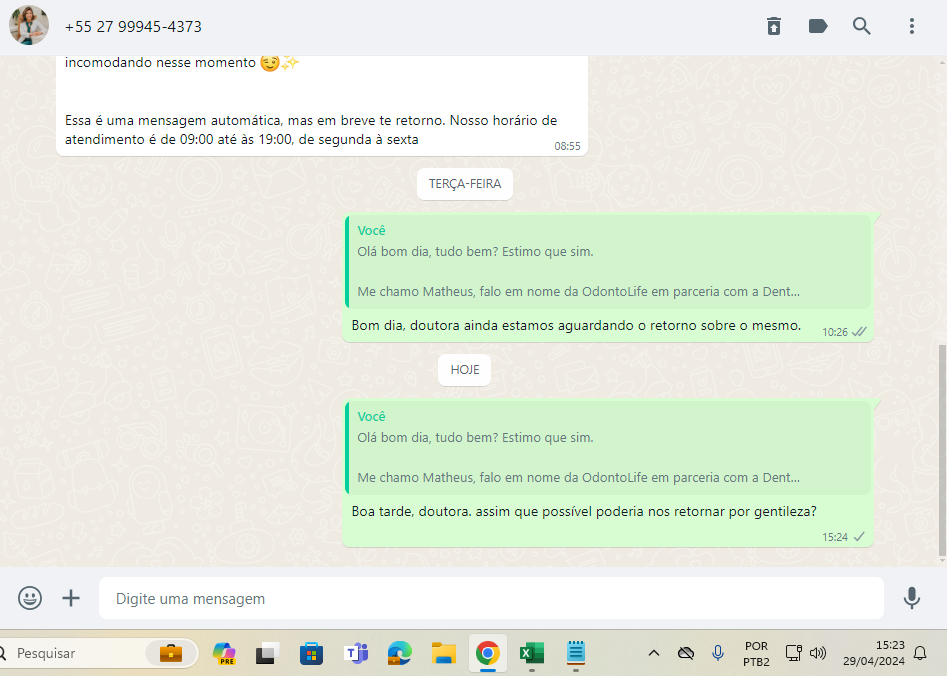Click the microphone tray icon
Viewport: 947px width, 676px height.
pos(717,653)
